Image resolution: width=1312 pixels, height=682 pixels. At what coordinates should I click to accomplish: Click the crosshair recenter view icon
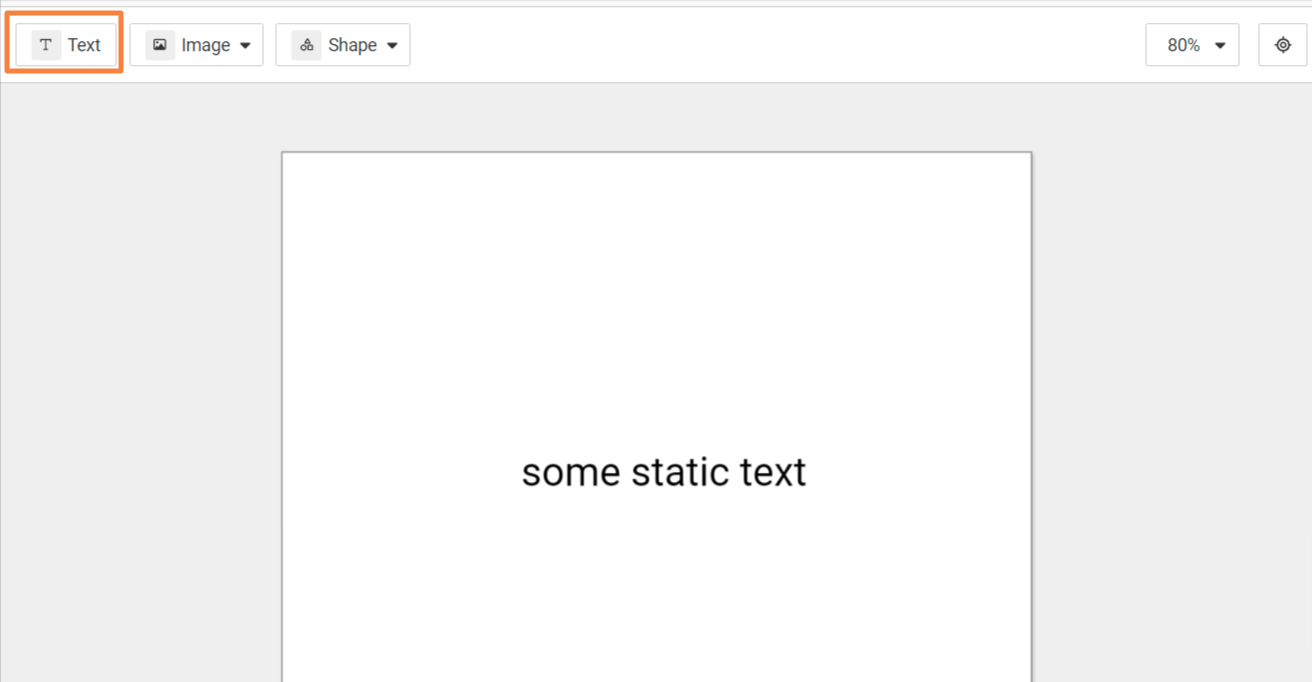coord(1283,45)
